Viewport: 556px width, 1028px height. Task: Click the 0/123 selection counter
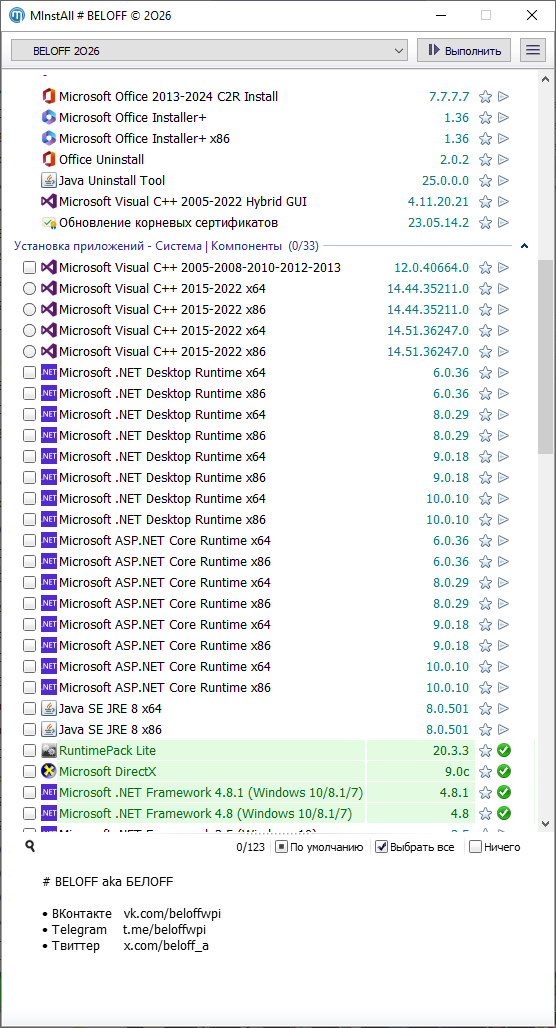[x=250, y=847]
